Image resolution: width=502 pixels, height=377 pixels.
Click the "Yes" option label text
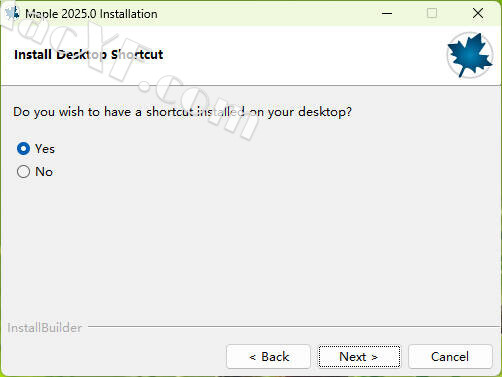pyautogui.click(x=45, y=149)
